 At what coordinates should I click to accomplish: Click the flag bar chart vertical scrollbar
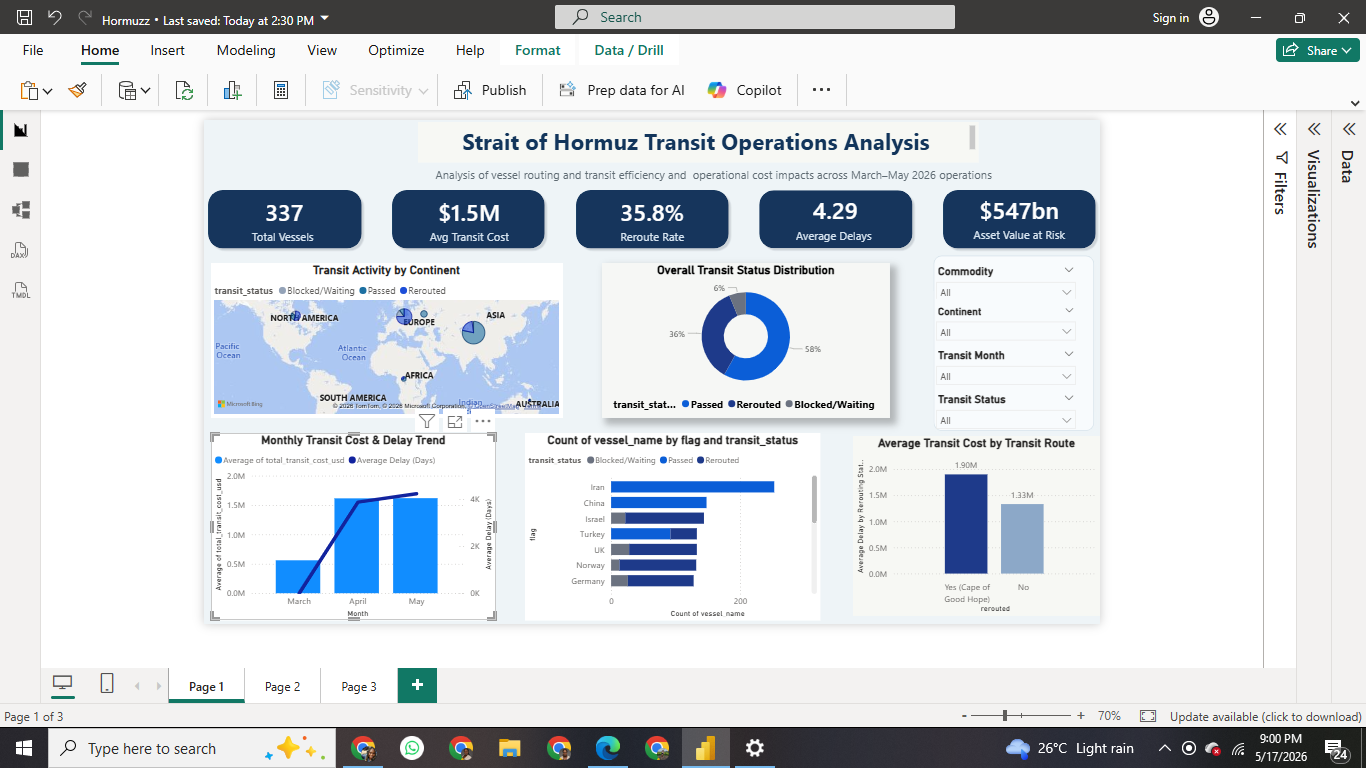tap(814, 500)
